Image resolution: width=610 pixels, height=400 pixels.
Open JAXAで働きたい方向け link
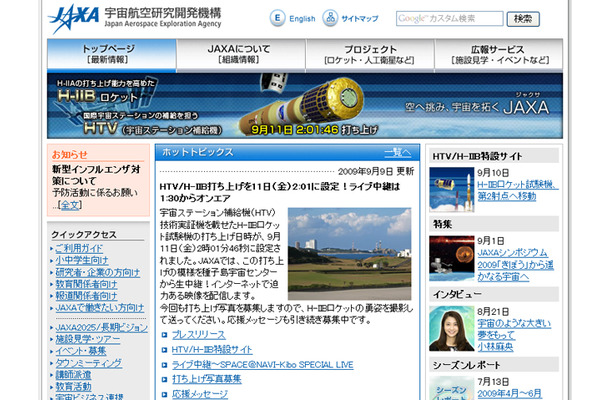(100, 308)
